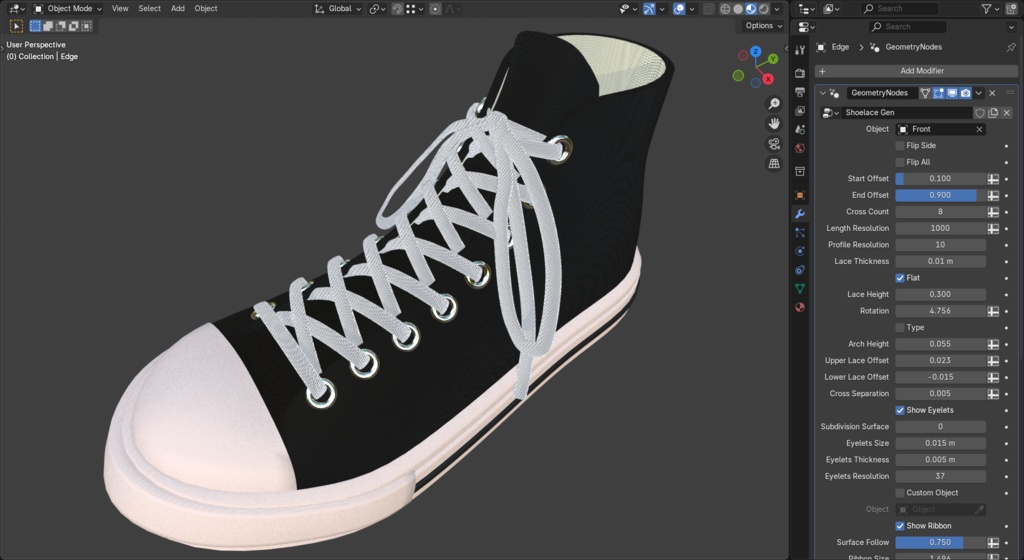This screenshot has width=1024, height=560.
Task: Open the Object Mode dropdown
Action: click(68, 8)
